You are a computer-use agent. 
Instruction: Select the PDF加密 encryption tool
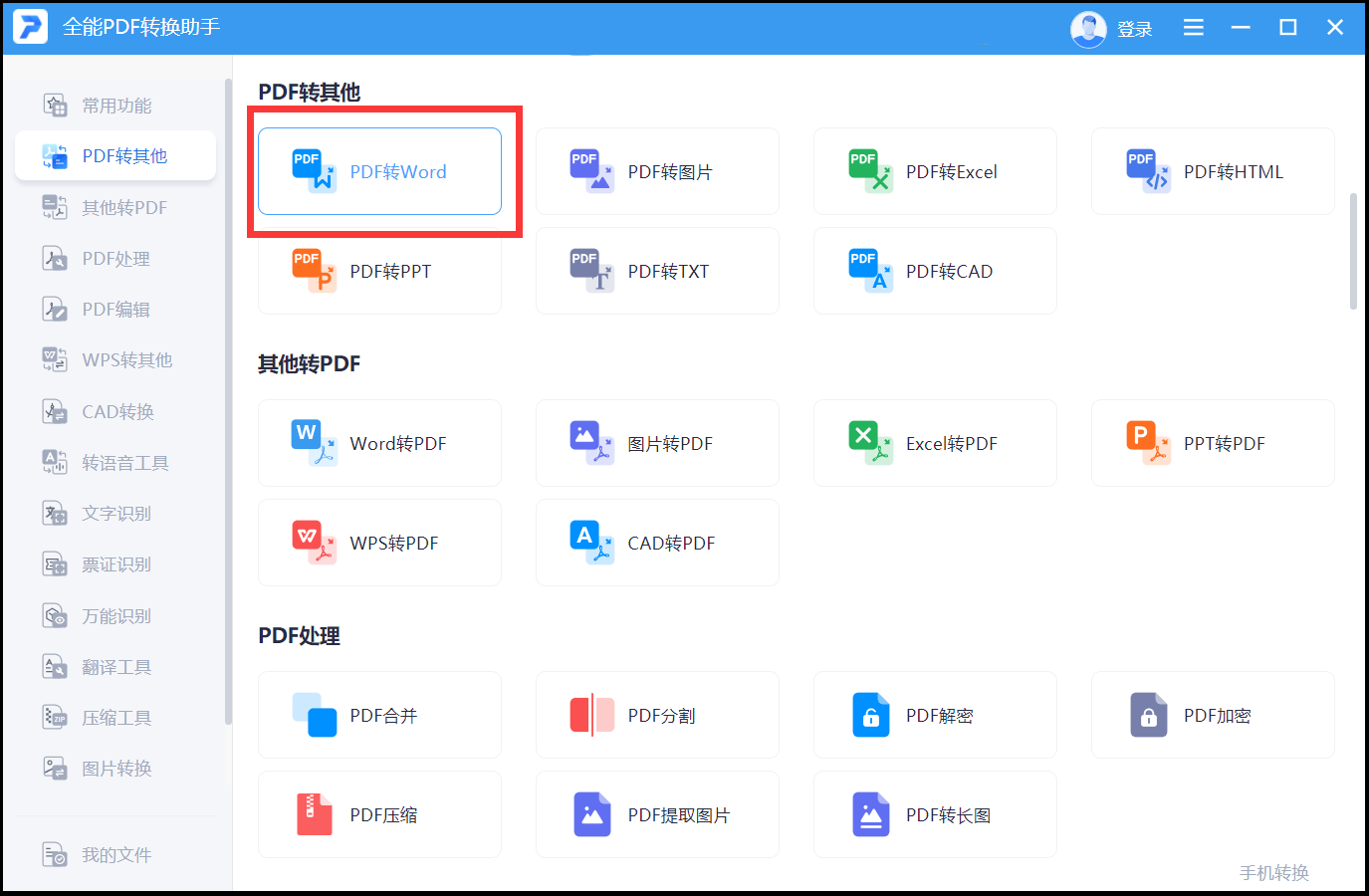point(1212,715)
